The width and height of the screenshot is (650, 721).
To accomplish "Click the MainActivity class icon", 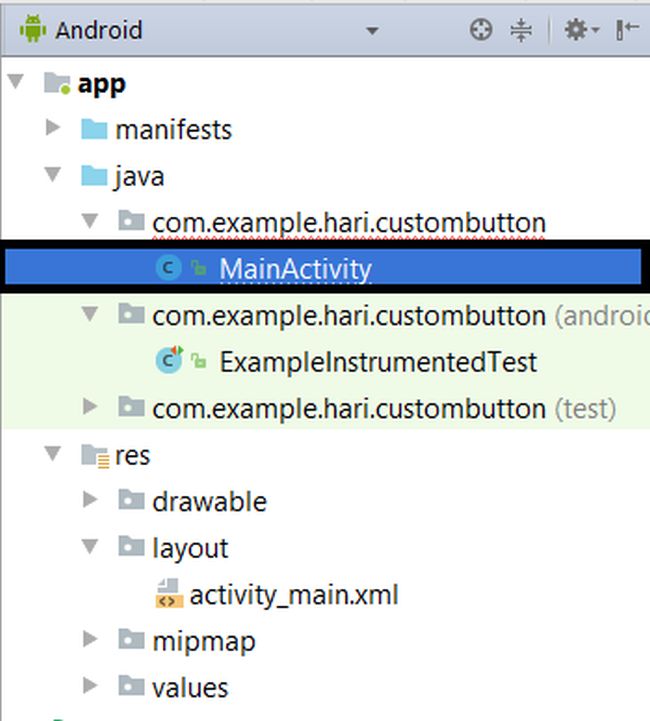I will pos(168,268).
